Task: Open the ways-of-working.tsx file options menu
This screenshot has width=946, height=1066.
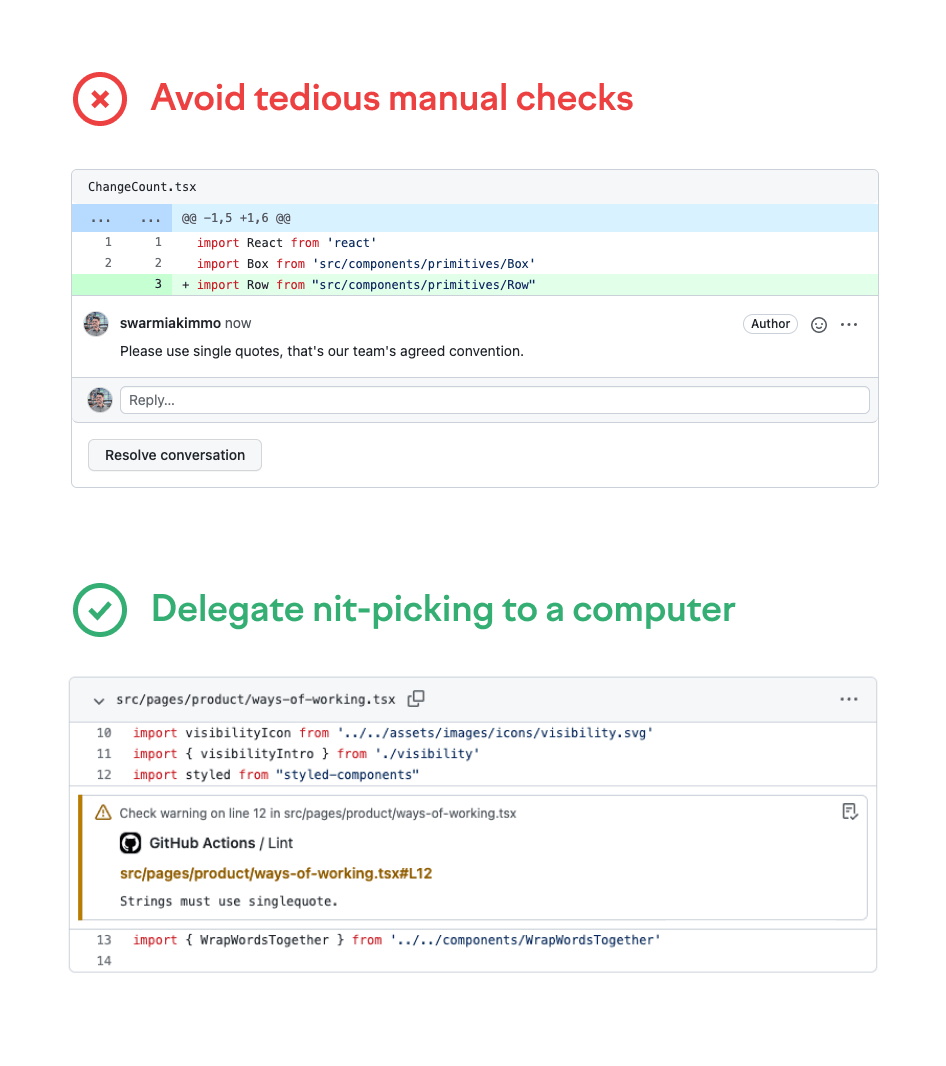Action: click(848, 699)
